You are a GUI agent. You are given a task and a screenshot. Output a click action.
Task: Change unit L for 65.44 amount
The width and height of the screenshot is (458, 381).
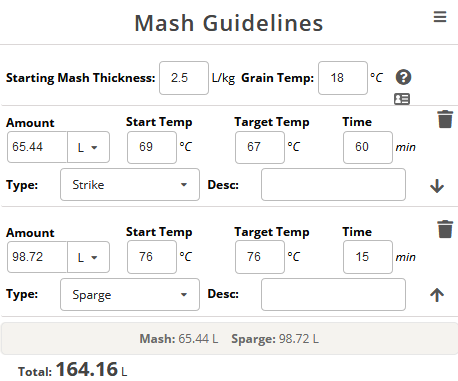pyautogui.click(x=89, y=147)
